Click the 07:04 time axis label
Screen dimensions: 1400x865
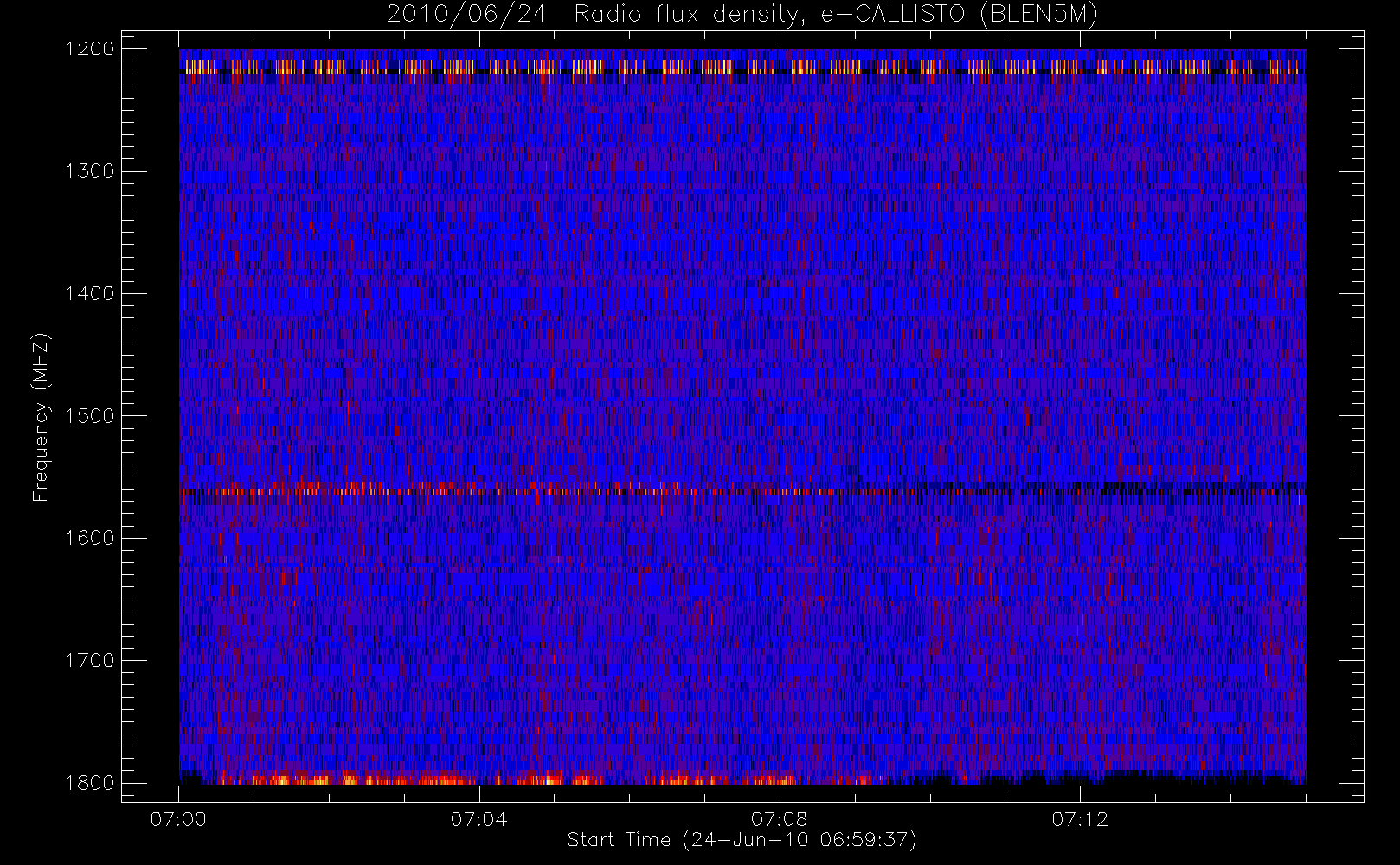click(478, 819)
